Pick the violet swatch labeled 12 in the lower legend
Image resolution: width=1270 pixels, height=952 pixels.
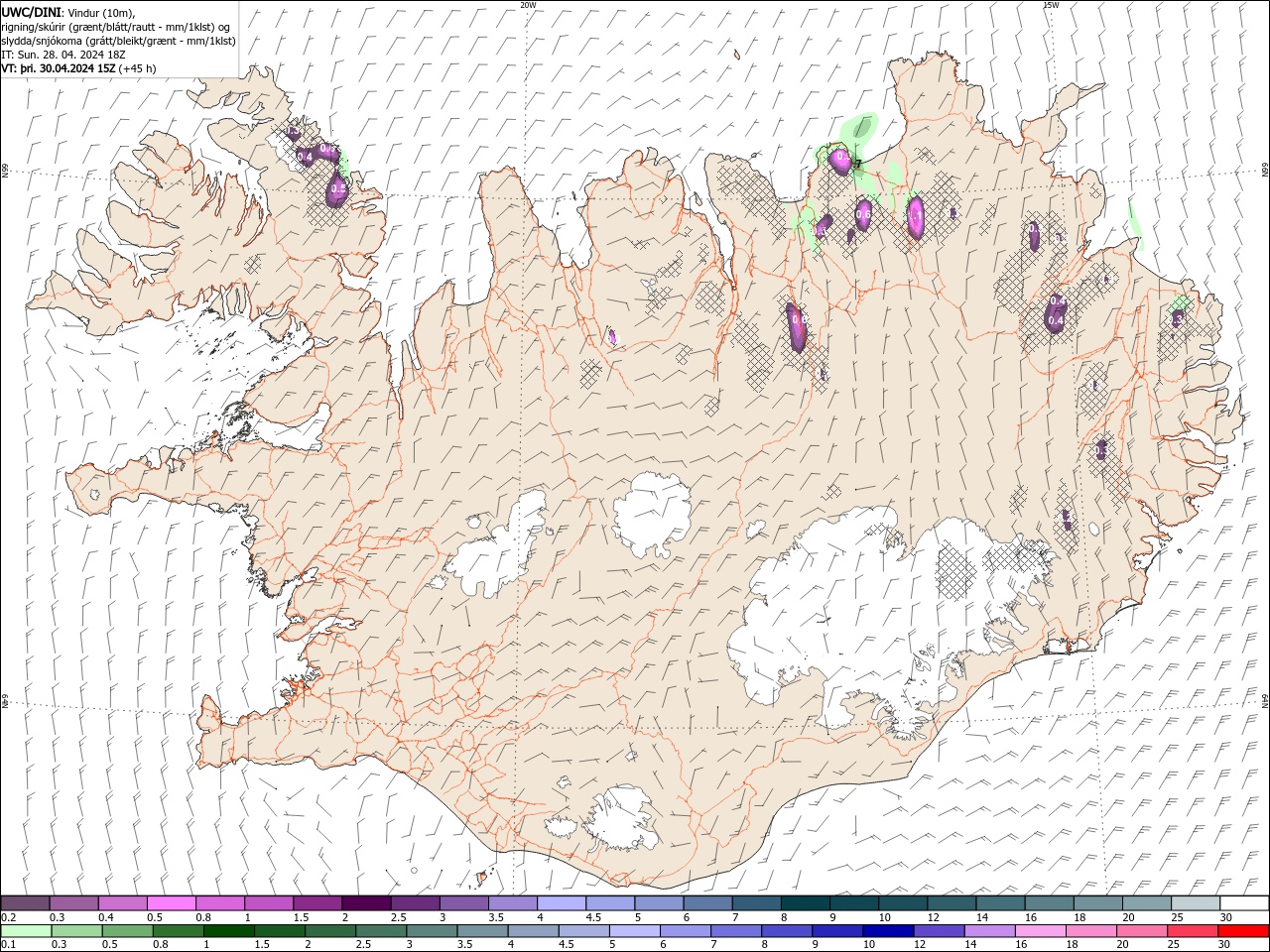point(938,931)
